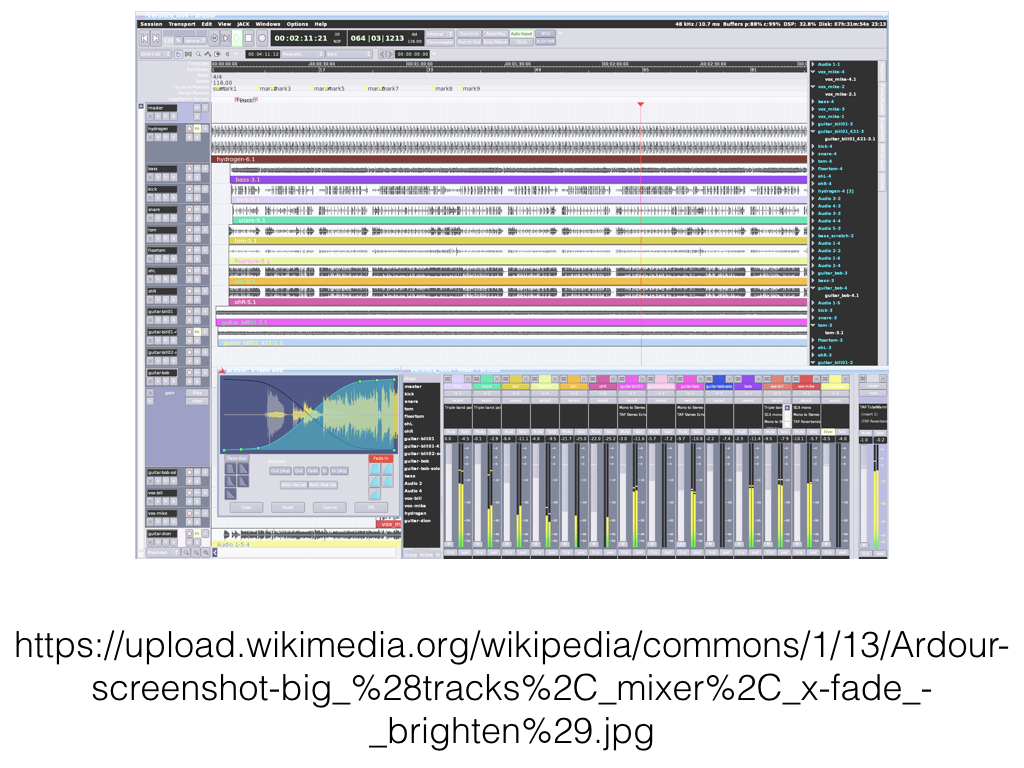
Task: Select the hydrogen-6.1 region bar
Action: point(509,159)
